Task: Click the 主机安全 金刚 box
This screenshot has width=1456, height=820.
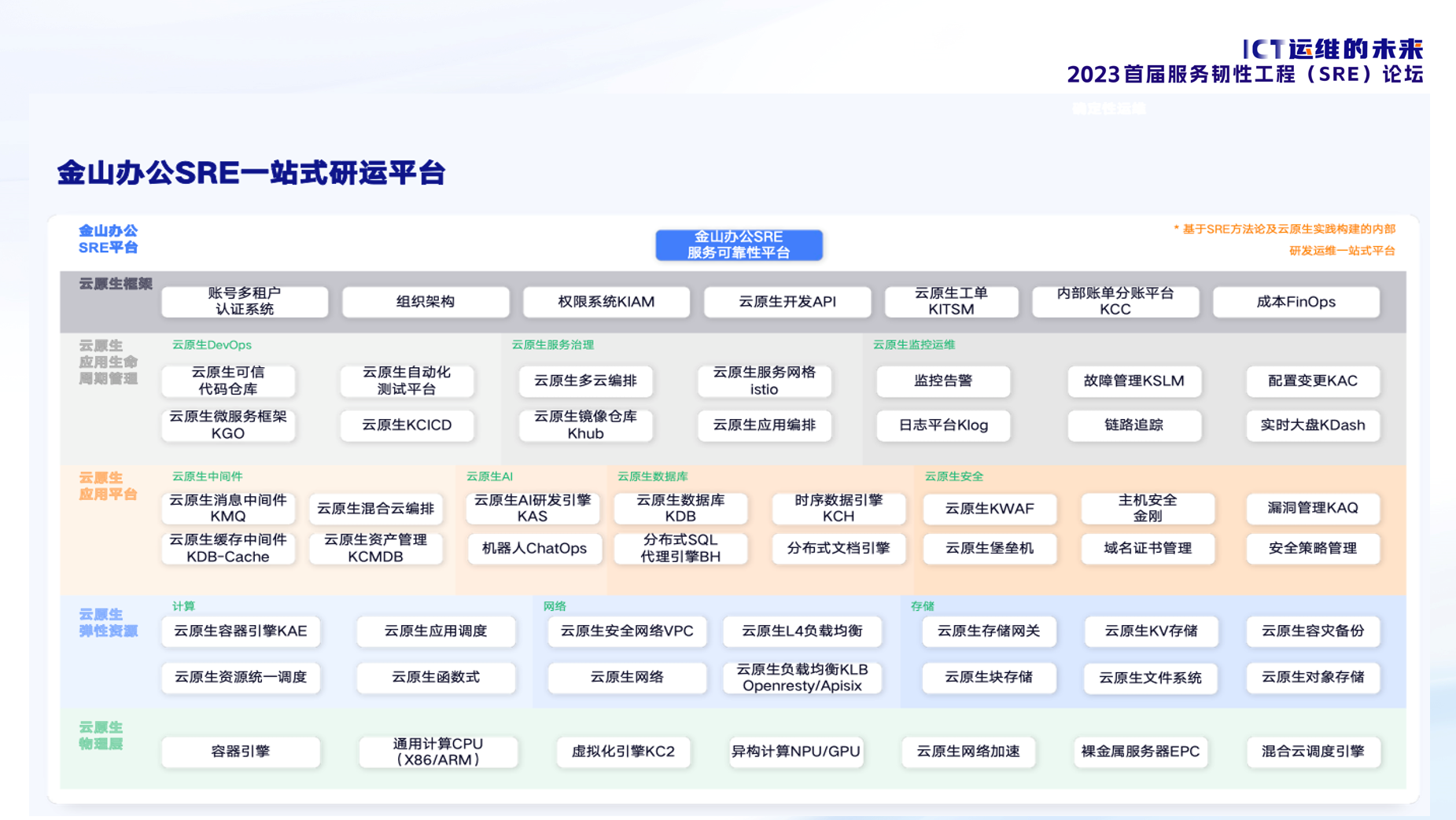Action: point(1148,508)
